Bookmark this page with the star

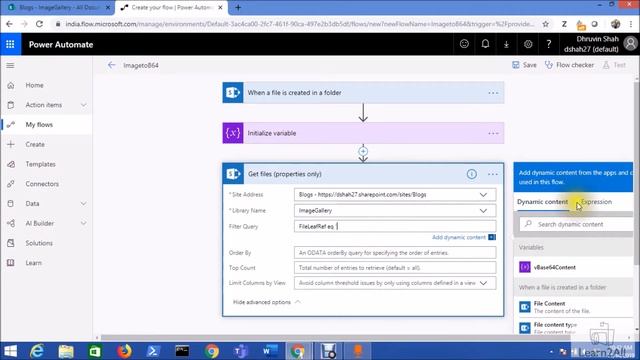click(546, 24)
